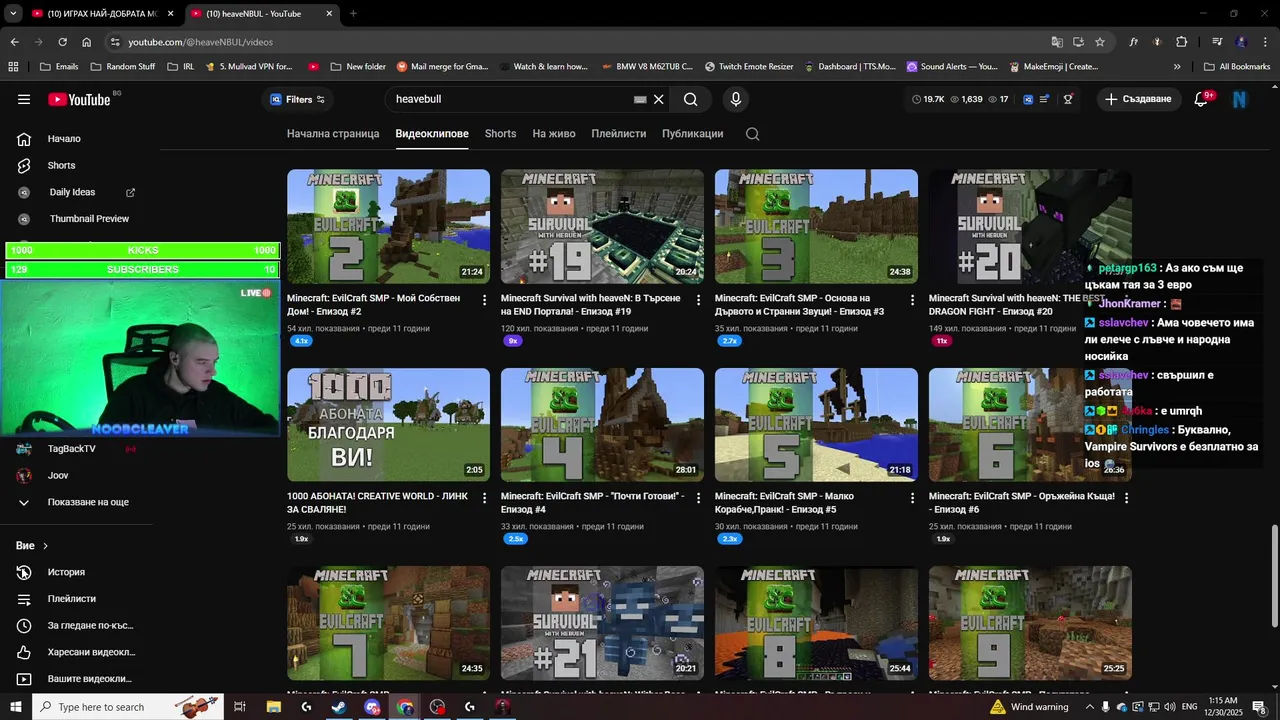Click the Създаване create button

pyautogui.click(x=1137, y=99)
